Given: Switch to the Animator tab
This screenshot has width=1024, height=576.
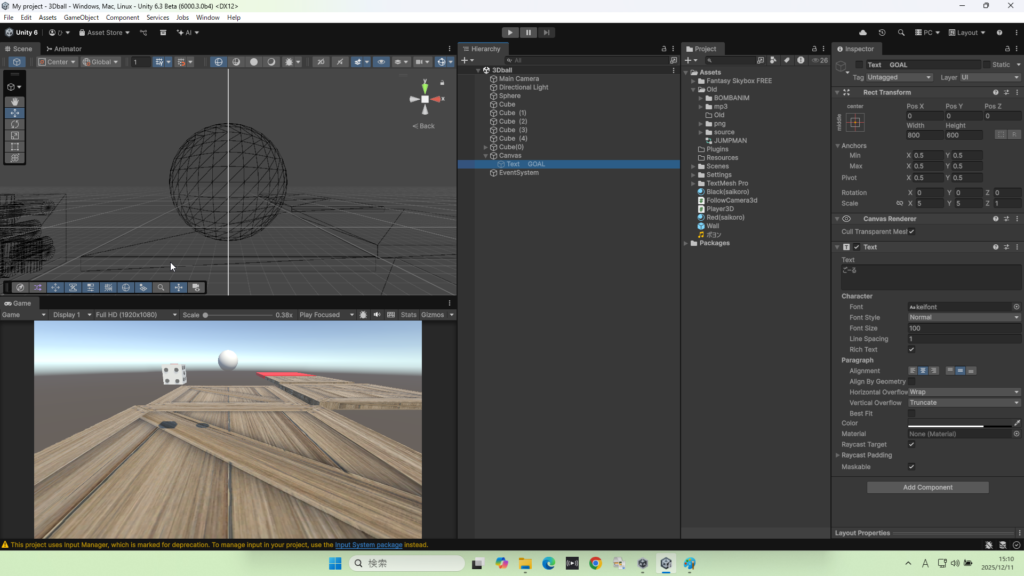Looking at the screenshot, I should click(65, 48).
